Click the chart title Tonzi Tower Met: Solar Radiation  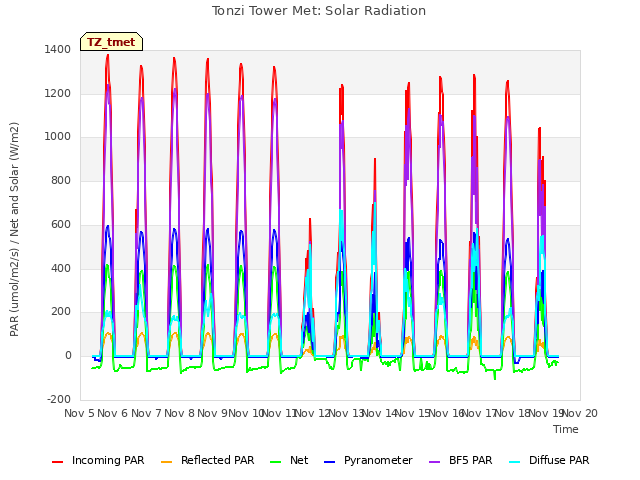(x=318, y=11)
